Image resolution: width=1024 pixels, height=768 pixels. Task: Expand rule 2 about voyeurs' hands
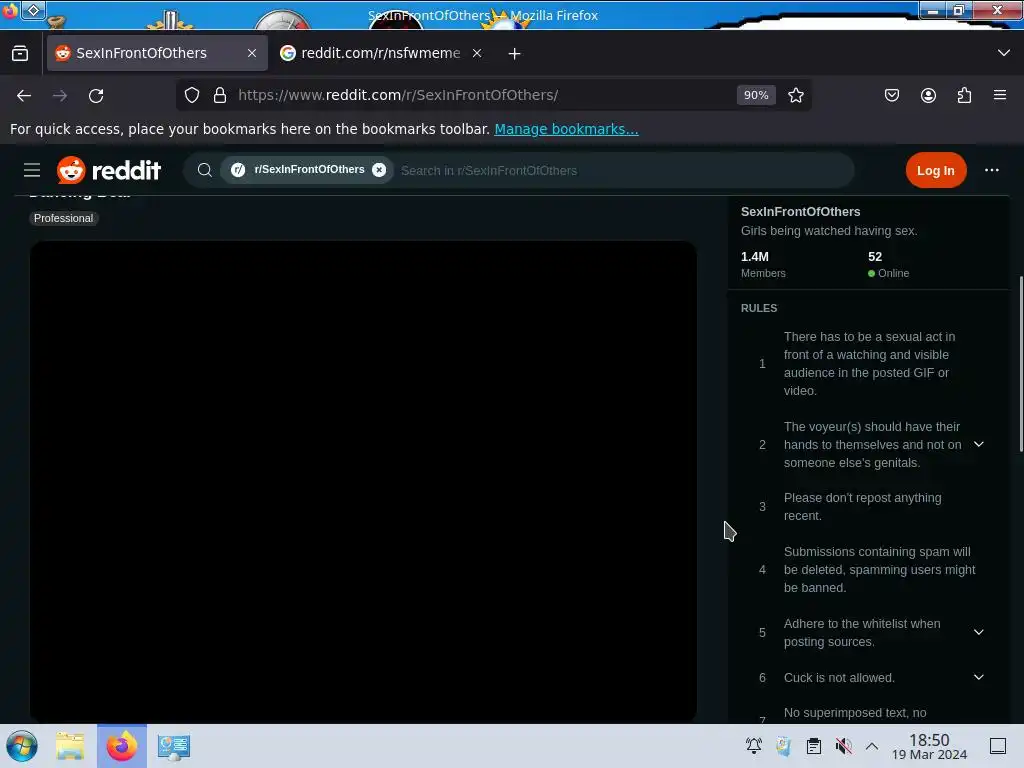pos(979,445)
